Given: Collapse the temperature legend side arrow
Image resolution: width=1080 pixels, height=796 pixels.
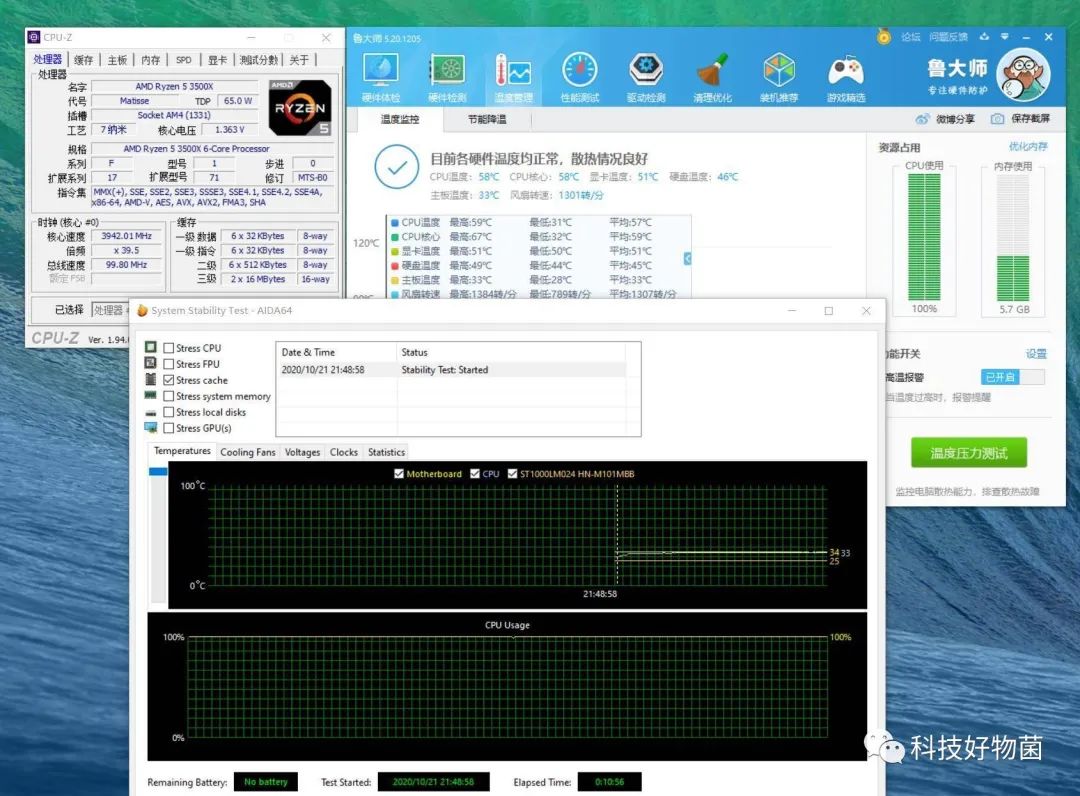Looking at the screenshot, I should (x=687, y=258).
